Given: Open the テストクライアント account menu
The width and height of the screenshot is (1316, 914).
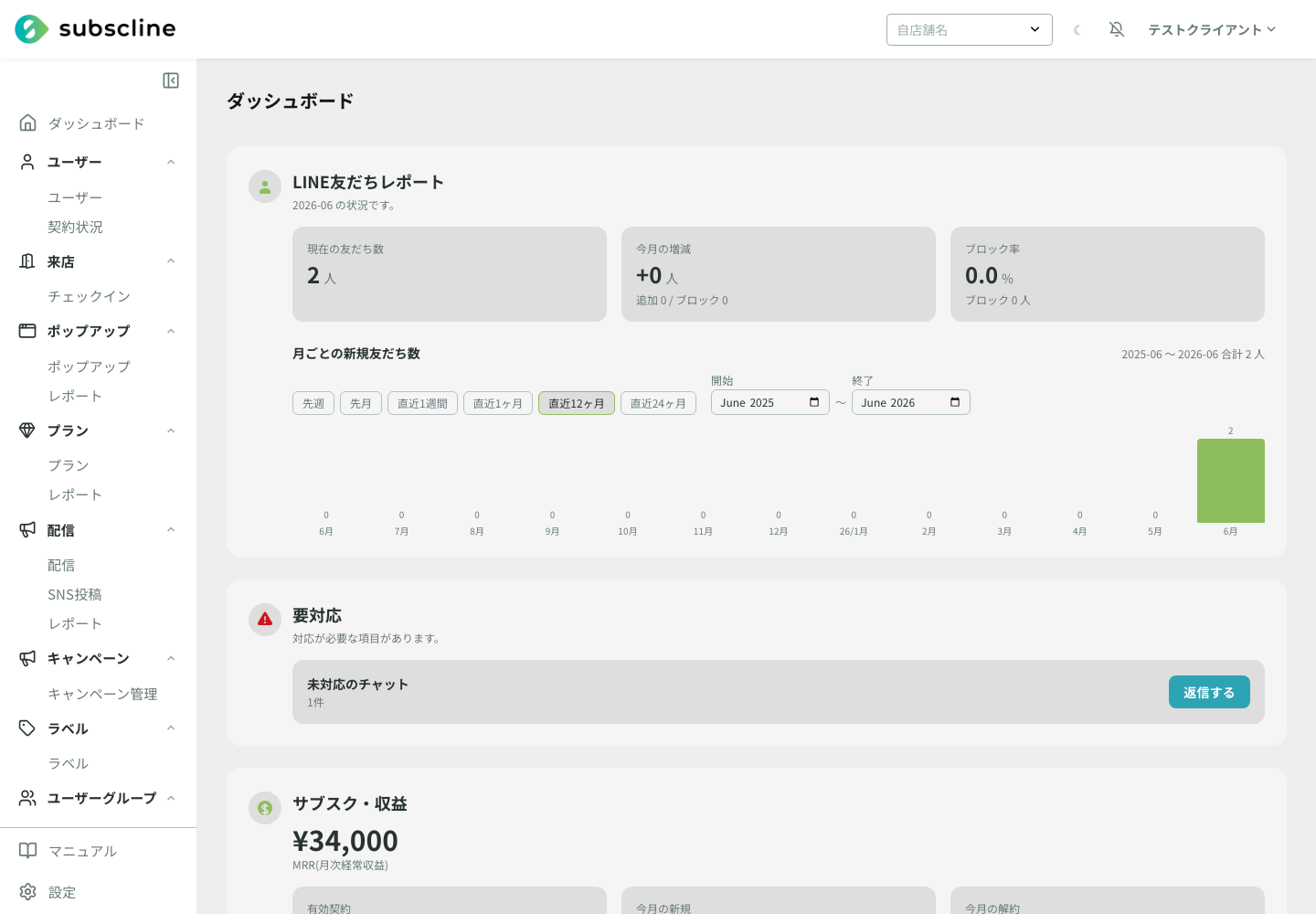Looking at the screenshot, I should click(1212, 29).
